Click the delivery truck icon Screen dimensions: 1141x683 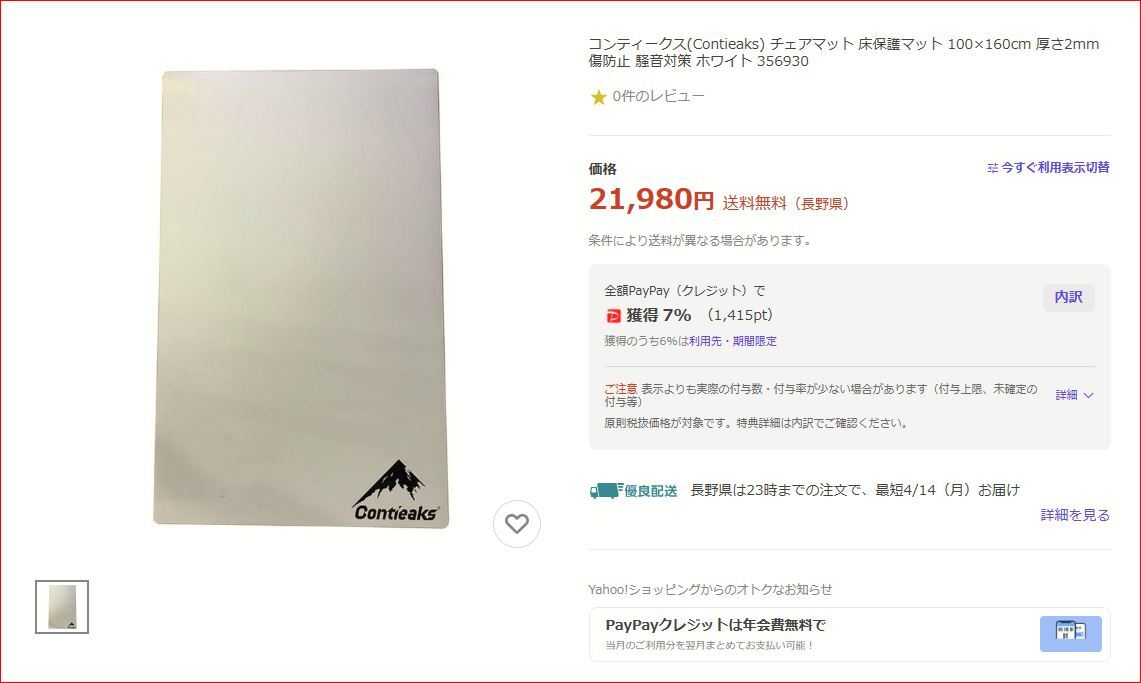[605, 491]
